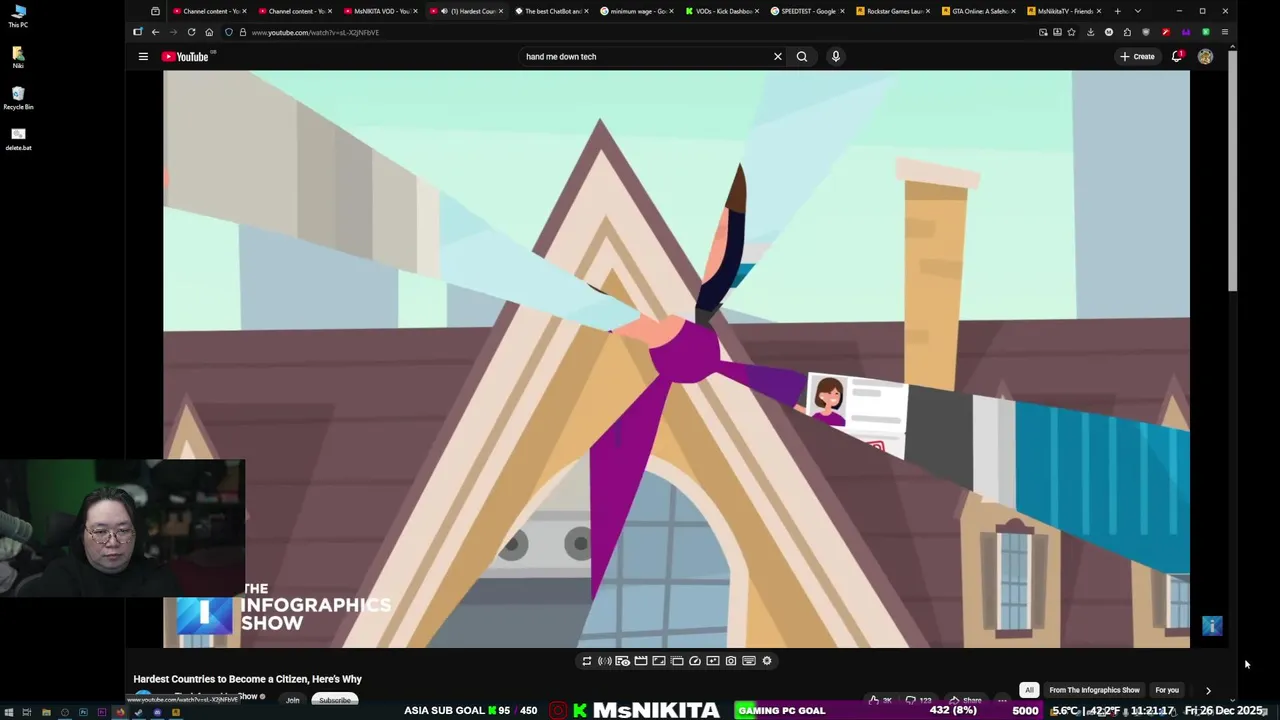Image resolution: width=1280 pixels, height=720 pixels.
Task: Expand the browser tab list dropdown
Action: 1138,11
